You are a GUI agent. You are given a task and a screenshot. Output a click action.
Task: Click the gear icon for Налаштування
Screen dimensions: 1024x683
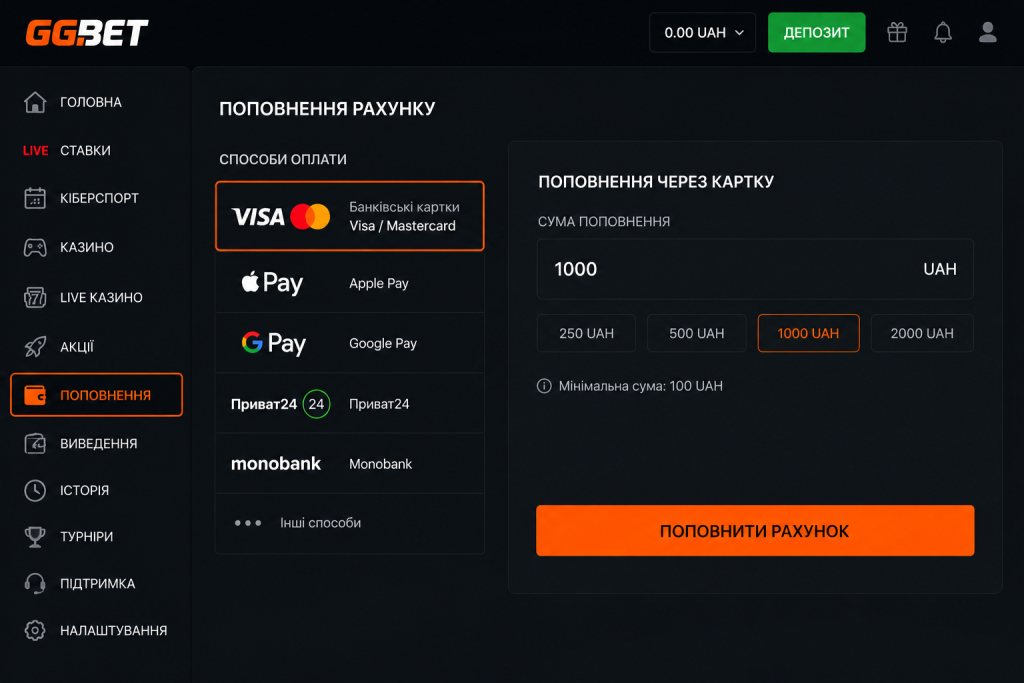click(x=35, y=631)
